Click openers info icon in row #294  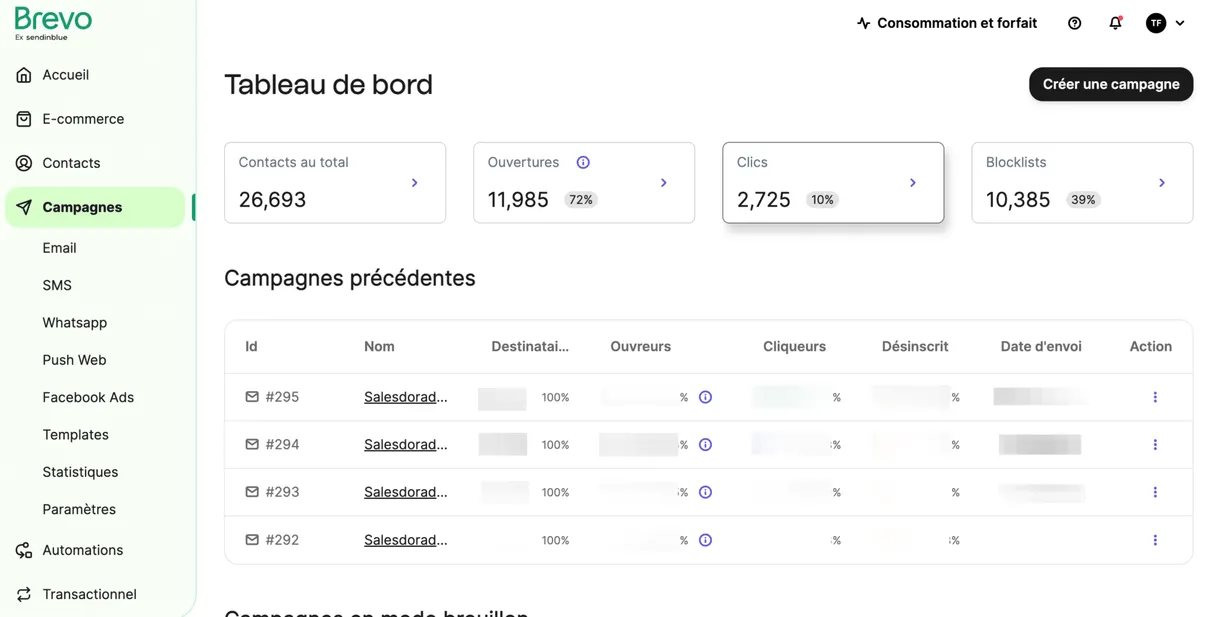click(705, 444)
